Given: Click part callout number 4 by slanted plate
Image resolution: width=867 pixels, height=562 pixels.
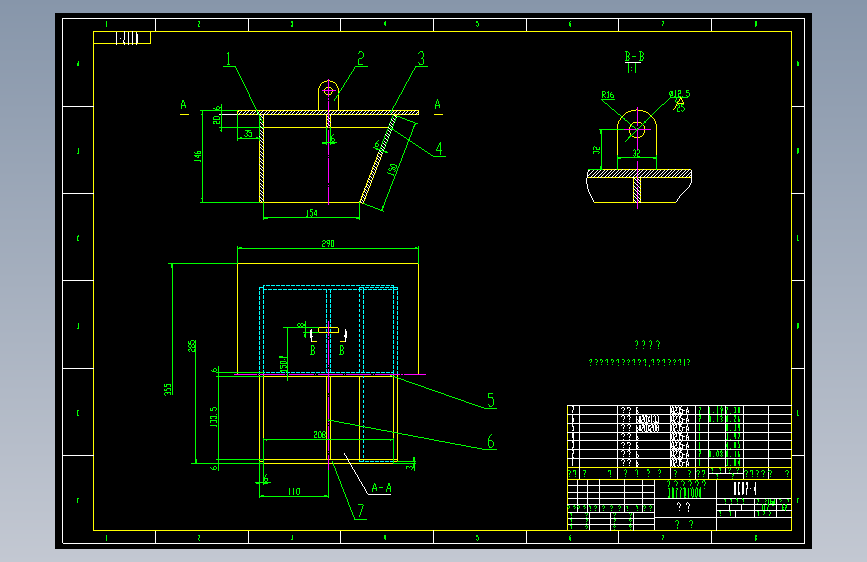Looking at the screenshot, I should click(439, 149).
